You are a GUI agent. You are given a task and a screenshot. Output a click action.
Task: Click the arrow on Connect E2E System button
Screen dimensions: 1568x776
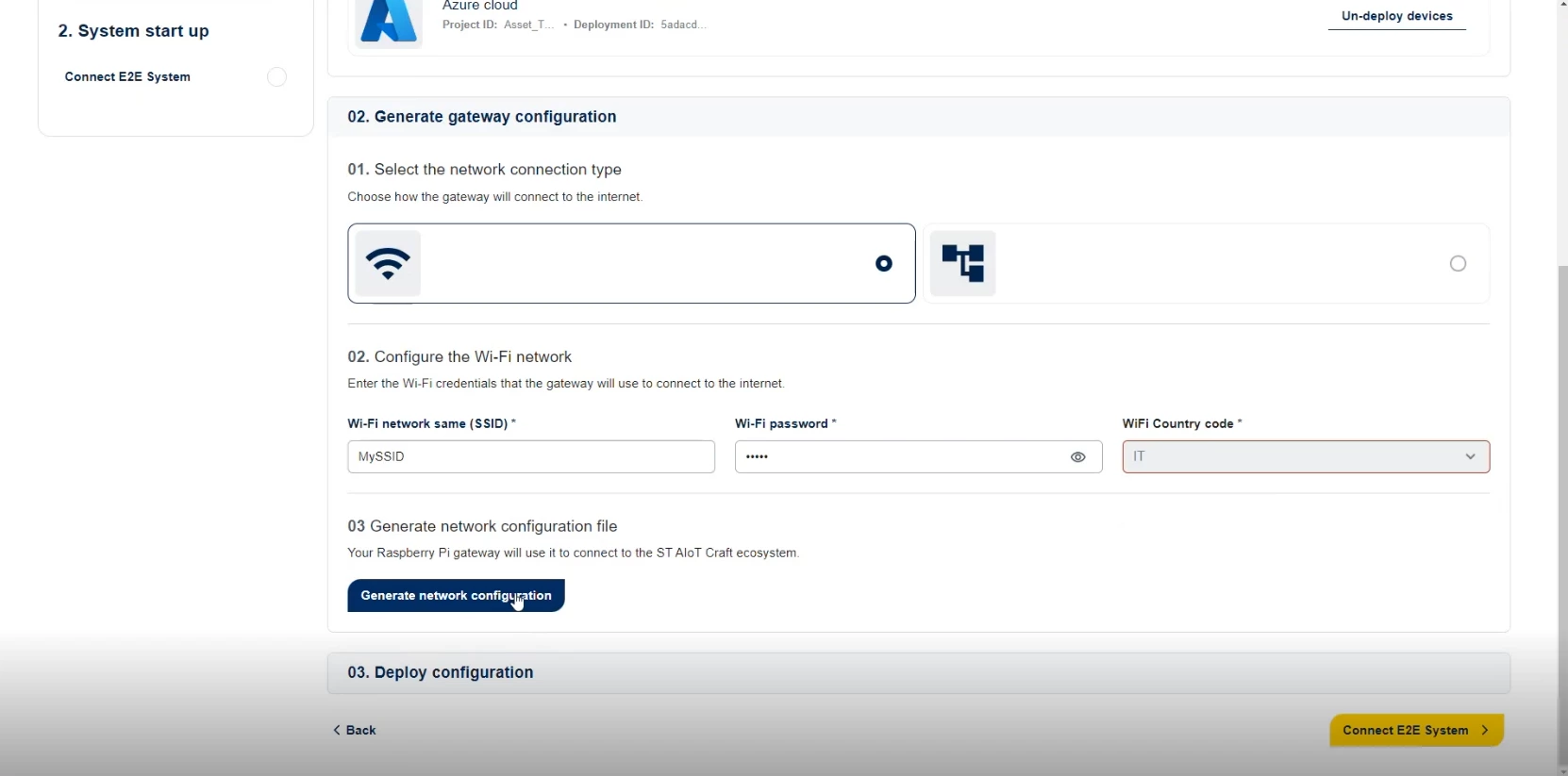coord(1485,730)
